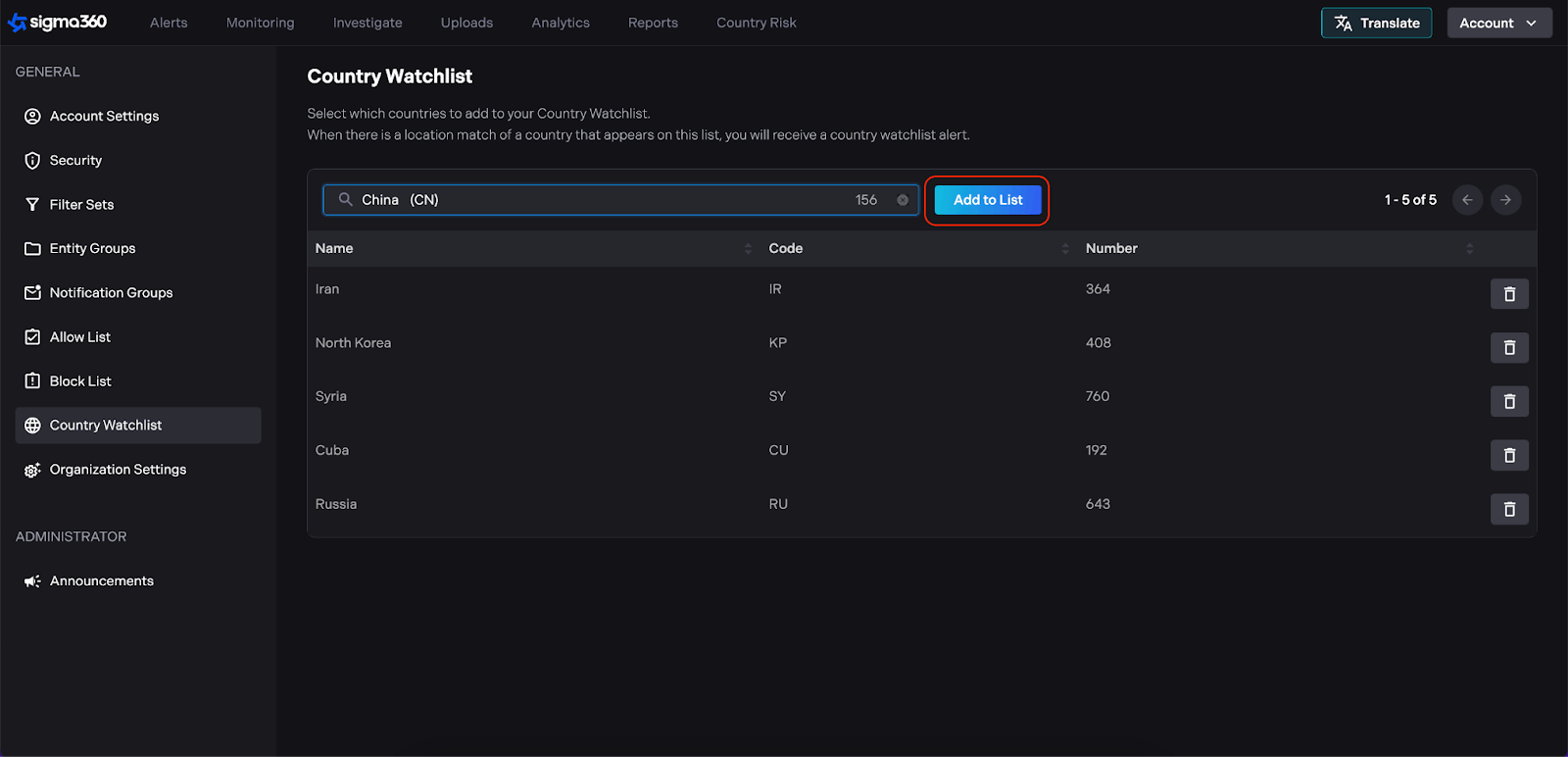Sort table by Name column
1568x757 pixels.
click(x=748, y=249)
